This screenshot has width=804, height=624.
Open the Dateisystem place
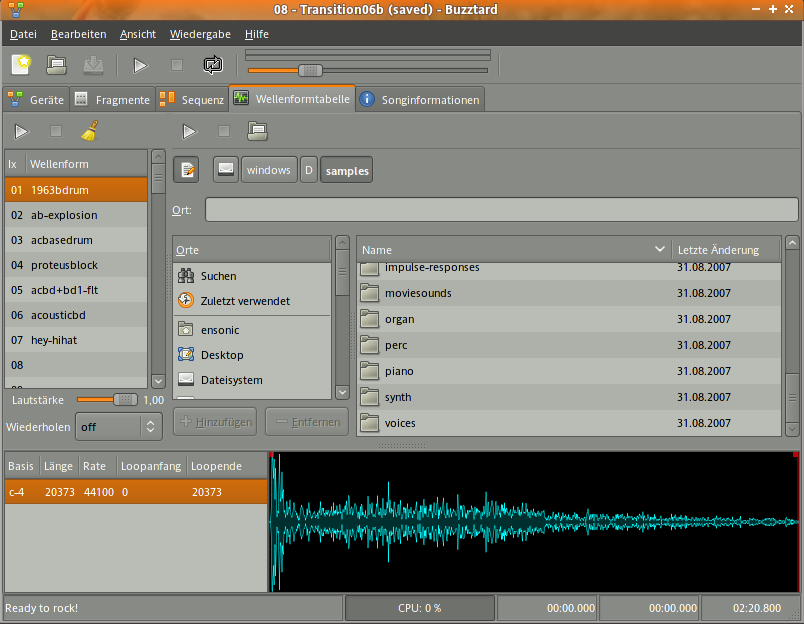[x=252, y=380]
